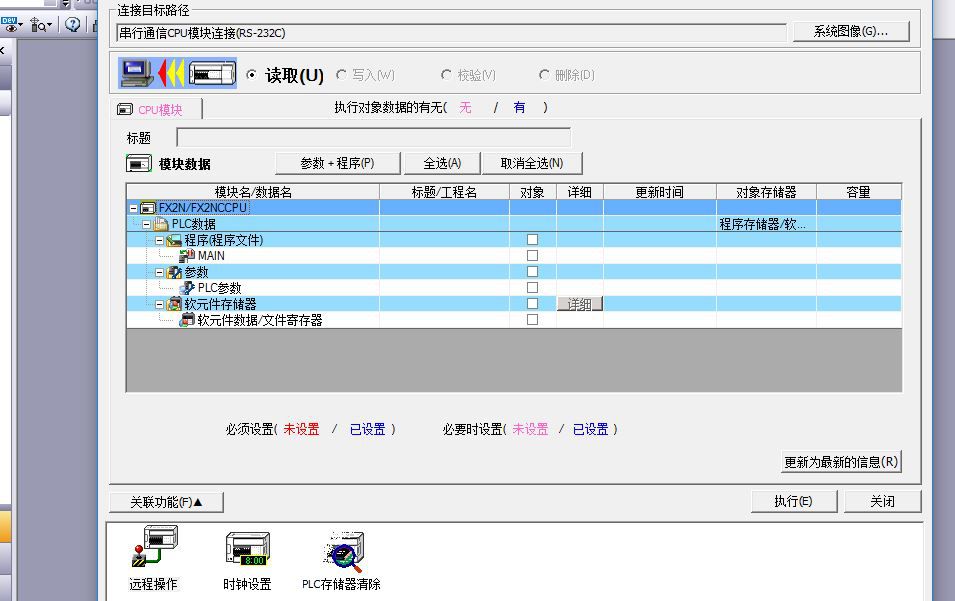Click the 标题 title input field
The width and height of the screenshot is (955, 601).
pos(373,138)
